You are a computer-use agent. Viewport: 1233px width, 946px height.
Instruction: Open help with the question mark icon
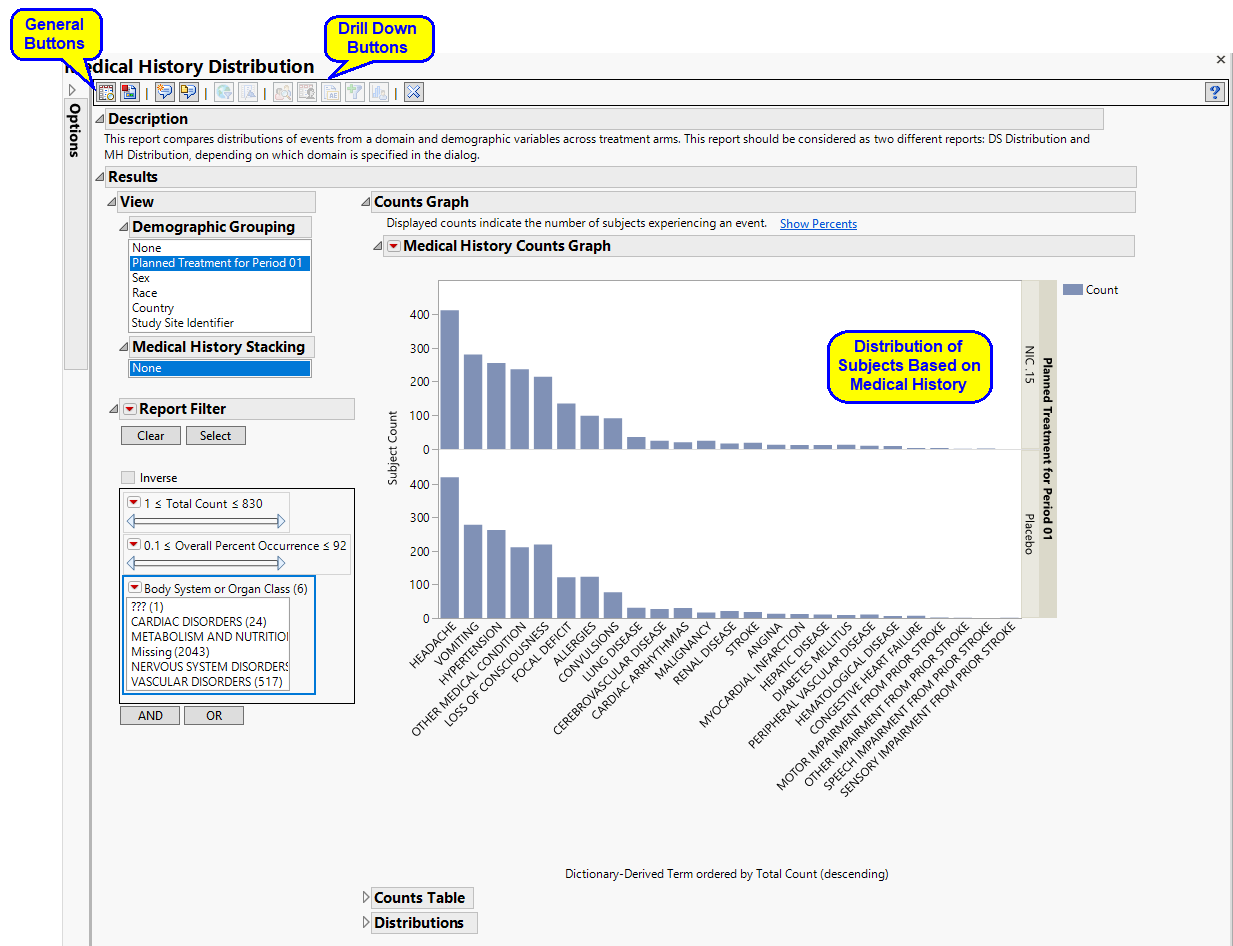click(x=1214, y=92)
